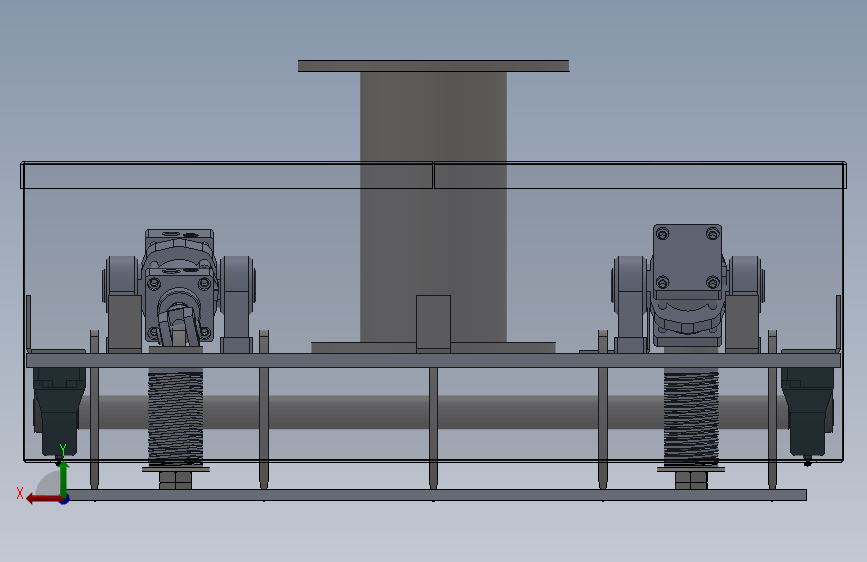The image size is (867, 562).
Task: Select the left coil spring
Action: [x=175, y=419]
